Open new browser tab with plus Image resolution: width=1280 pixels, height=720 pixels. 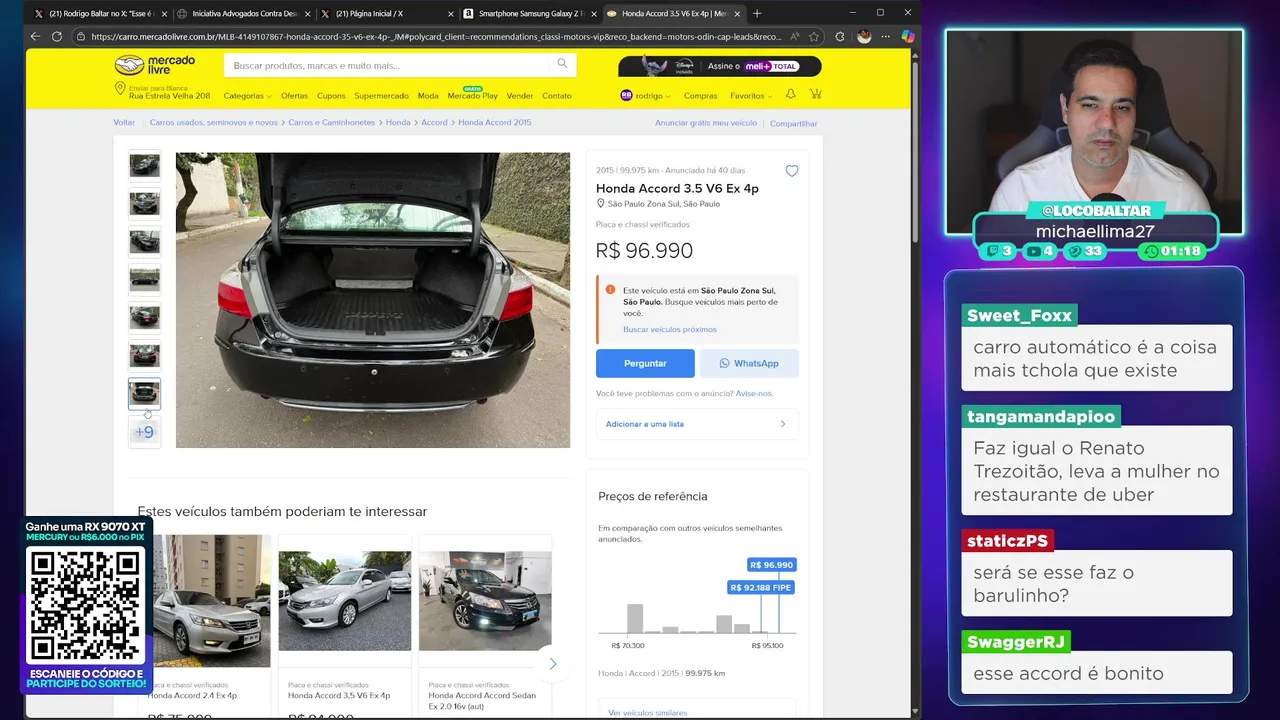click(757, 13)
